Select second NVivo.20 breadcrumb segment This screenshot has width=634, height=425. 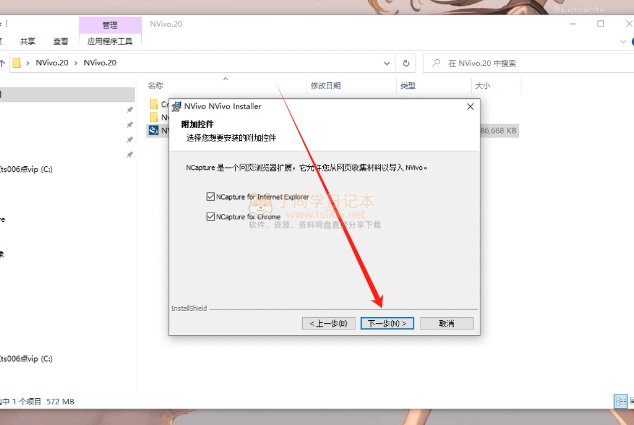(x=100, y=63)
